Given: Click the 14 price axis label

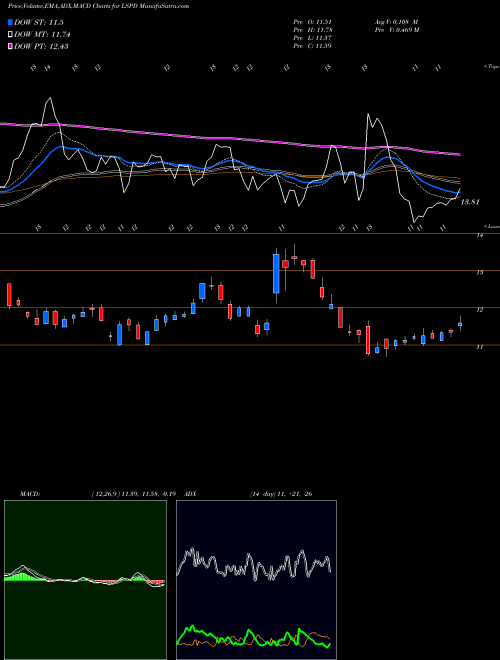Looking at the screenshot, I should 479,236.
